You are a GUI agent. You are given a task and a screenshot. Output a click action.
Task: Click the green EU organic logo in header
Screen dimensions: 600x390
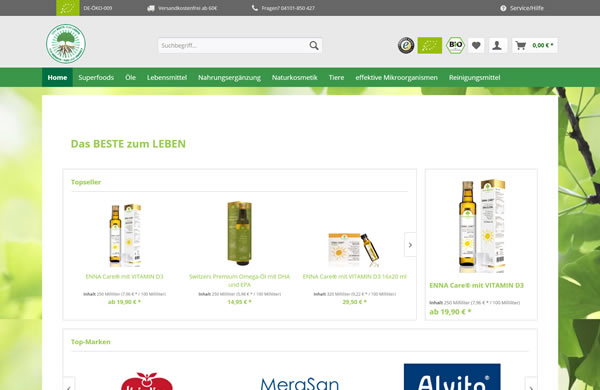tap(430, 46)
